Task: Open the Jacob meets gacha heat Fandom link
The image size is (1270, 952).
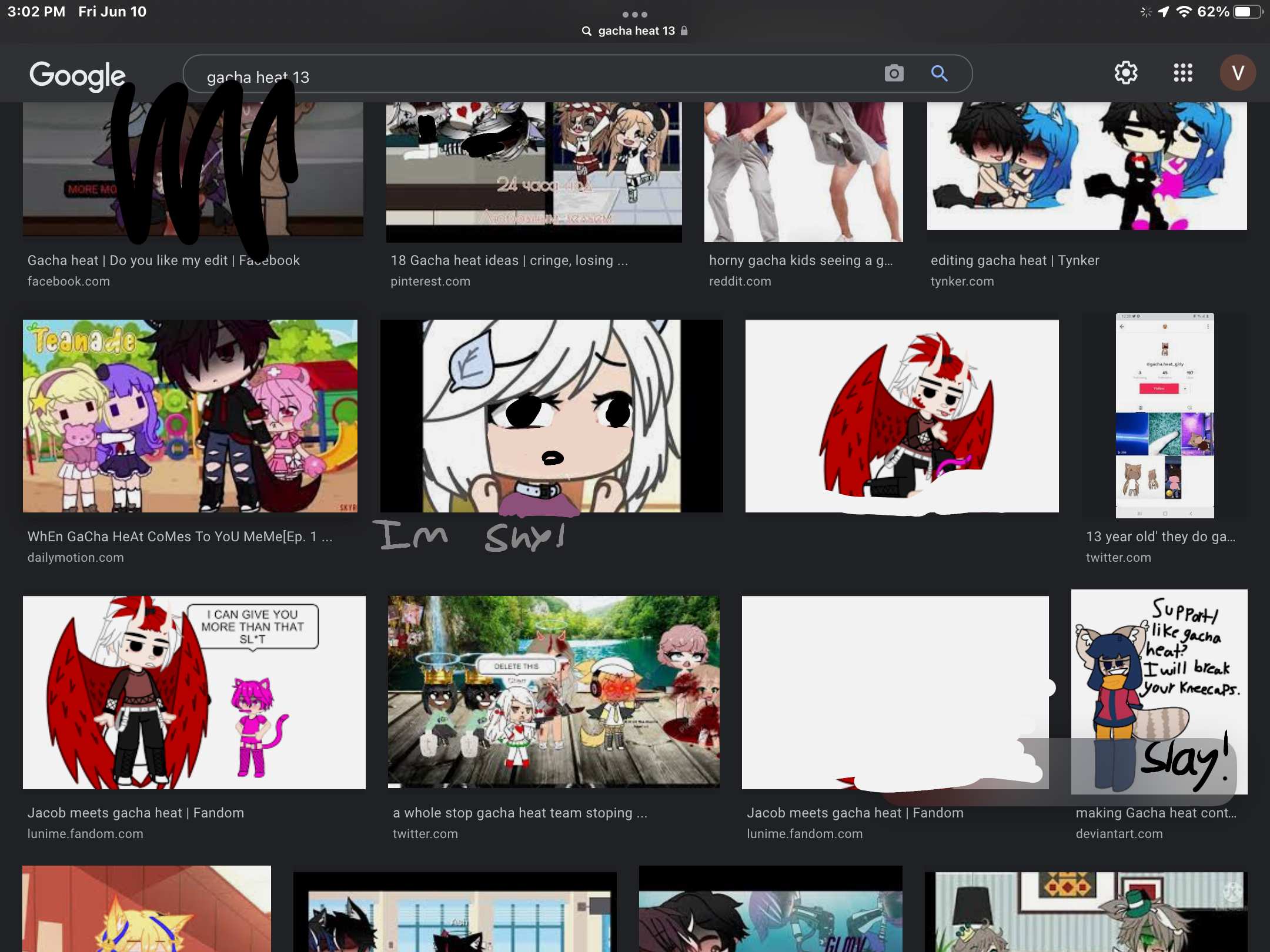Action: tap(135, 813)
